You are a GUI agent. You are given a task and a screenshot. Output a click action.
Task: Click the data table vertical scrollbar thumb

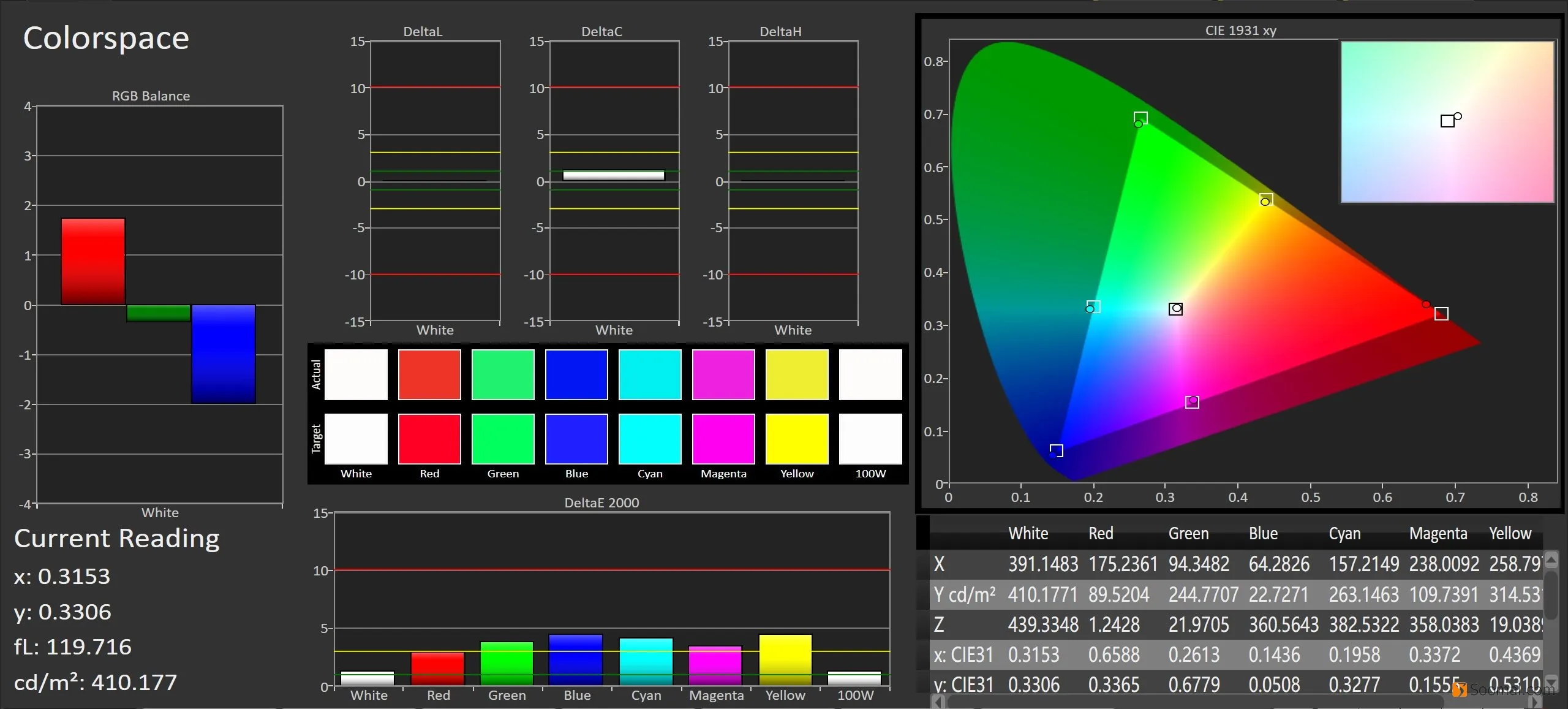pos(1551,594)
